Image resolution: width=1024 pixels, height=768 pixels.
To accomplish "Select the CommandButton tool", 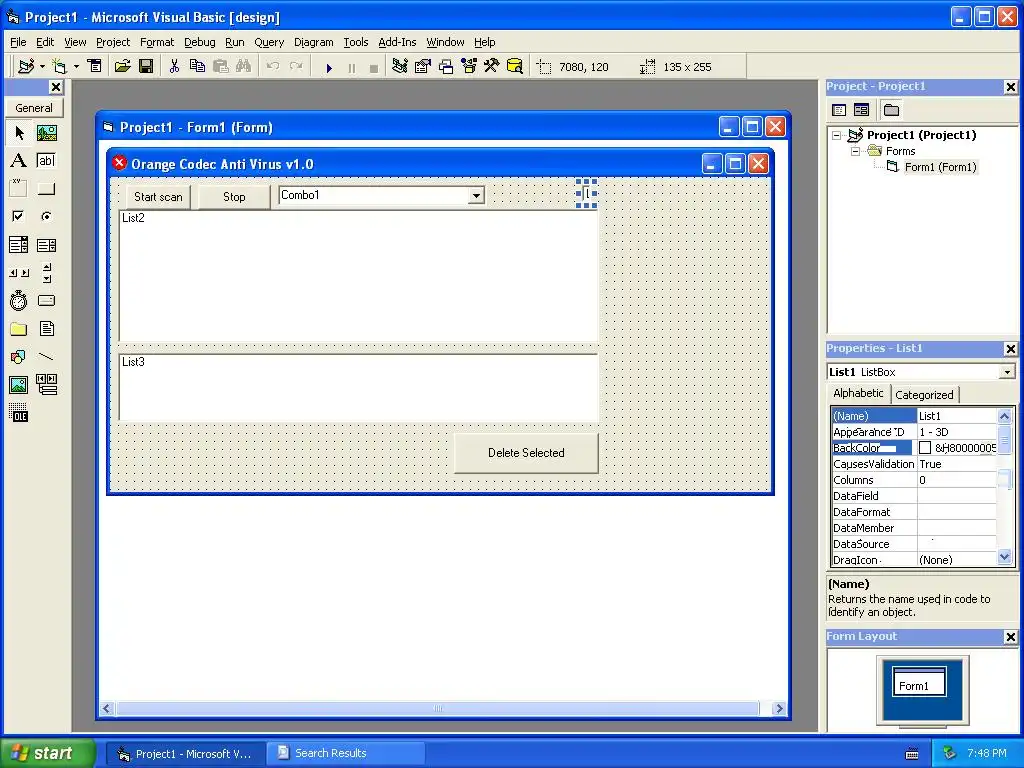I will (46, 189).
